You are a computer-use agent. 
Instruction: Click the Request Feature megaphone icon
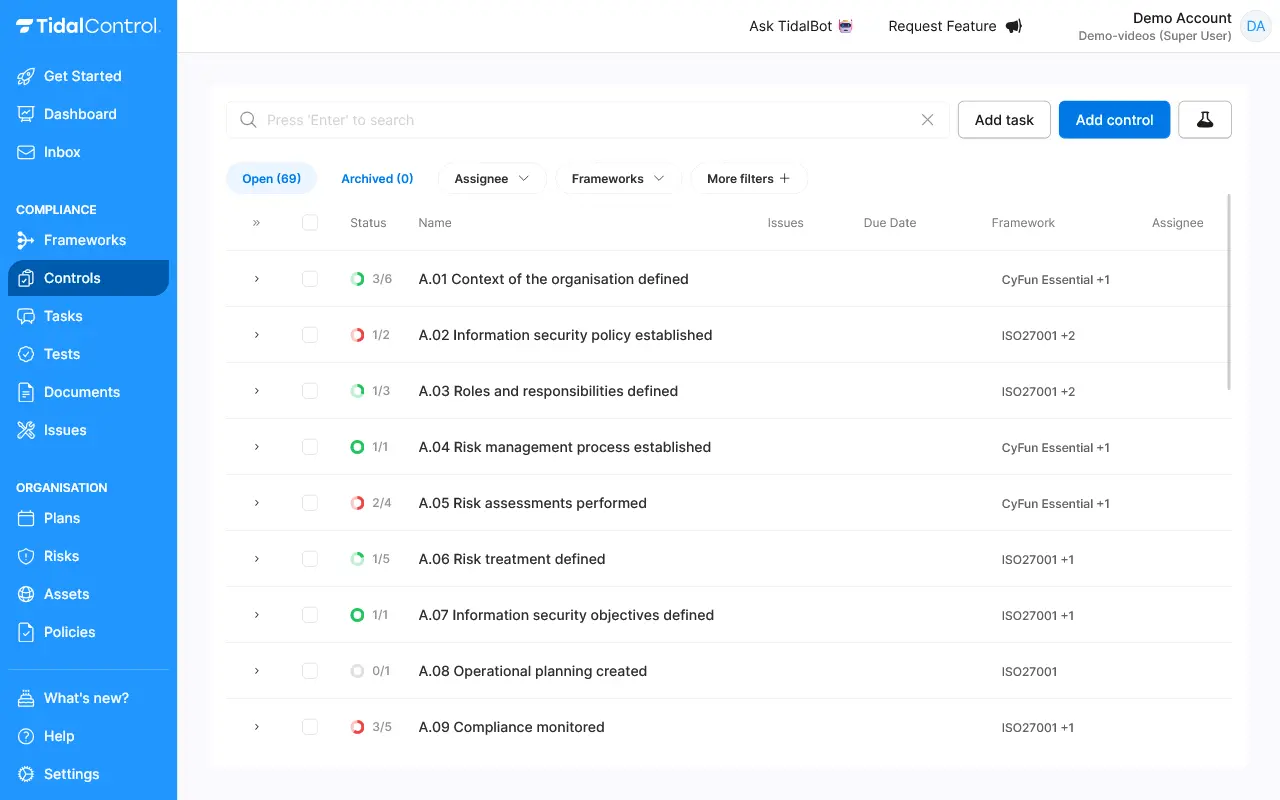tap(1014, 26)
